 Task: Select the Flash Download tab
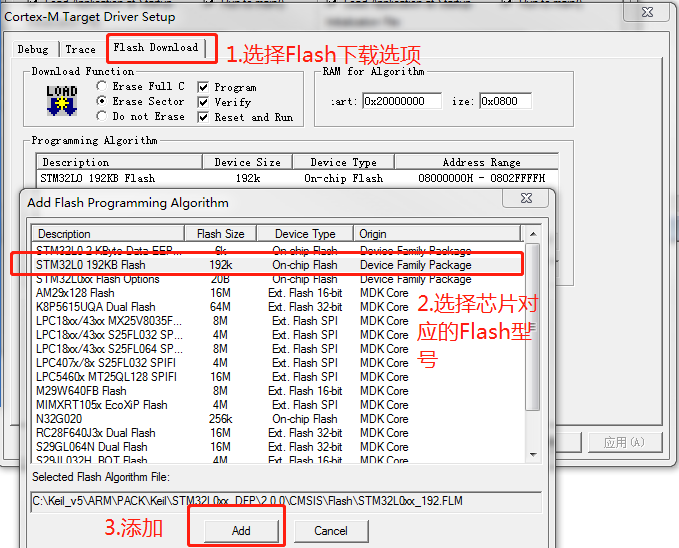(x=155, y=47)
